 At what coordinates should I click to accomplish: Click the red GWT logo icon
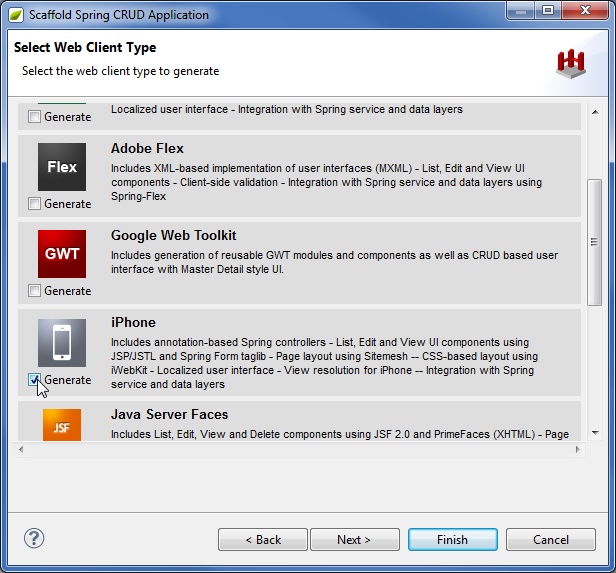coord(62,254)
